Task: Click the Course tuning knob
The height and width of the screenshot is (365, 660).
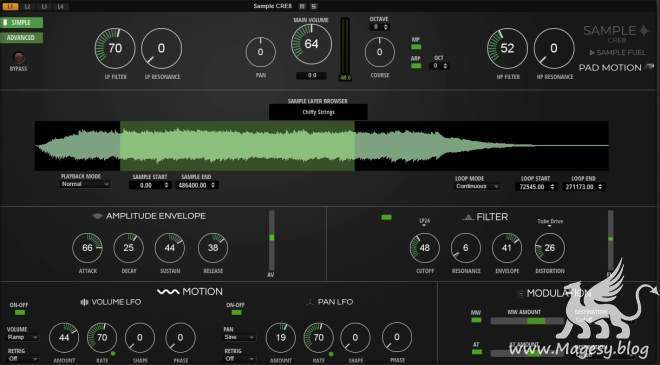Action: [380, 52]
